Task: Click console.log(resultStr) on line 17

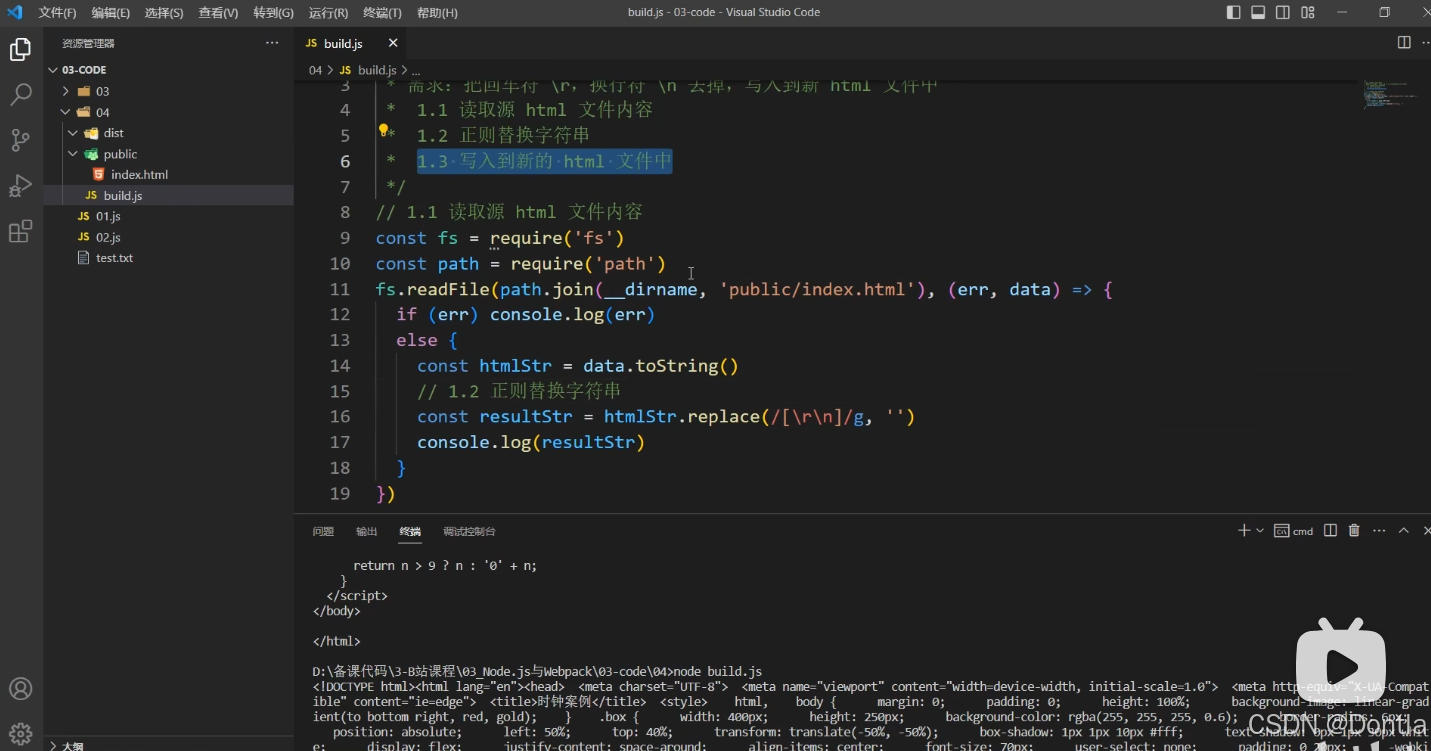Action: point(531,442)
